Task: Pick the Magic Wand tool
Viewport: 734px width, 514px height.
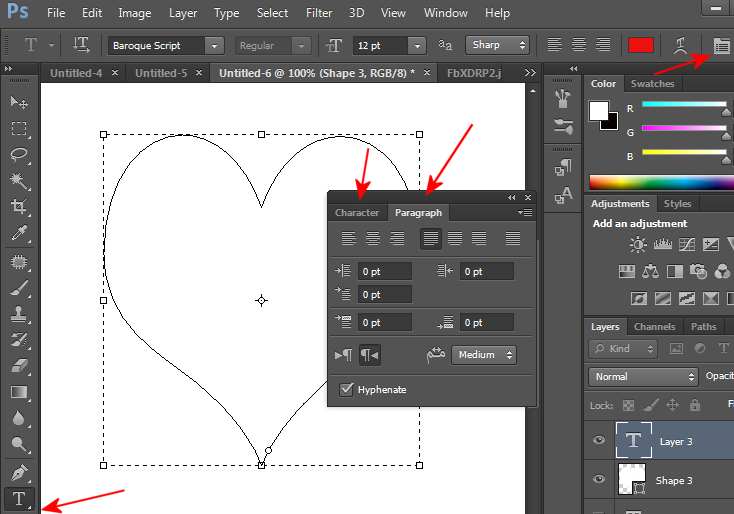Action: tap(19, 181)
